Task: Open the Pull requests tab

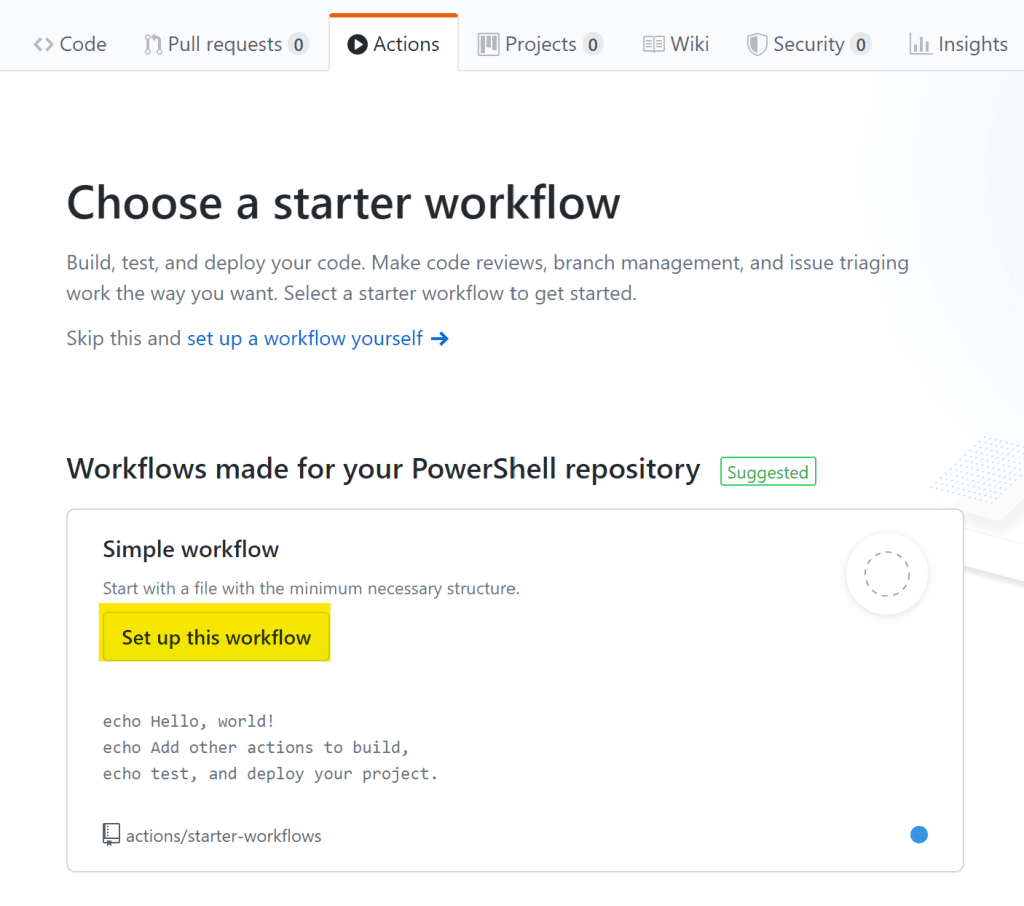Action: tap(225, 45)
